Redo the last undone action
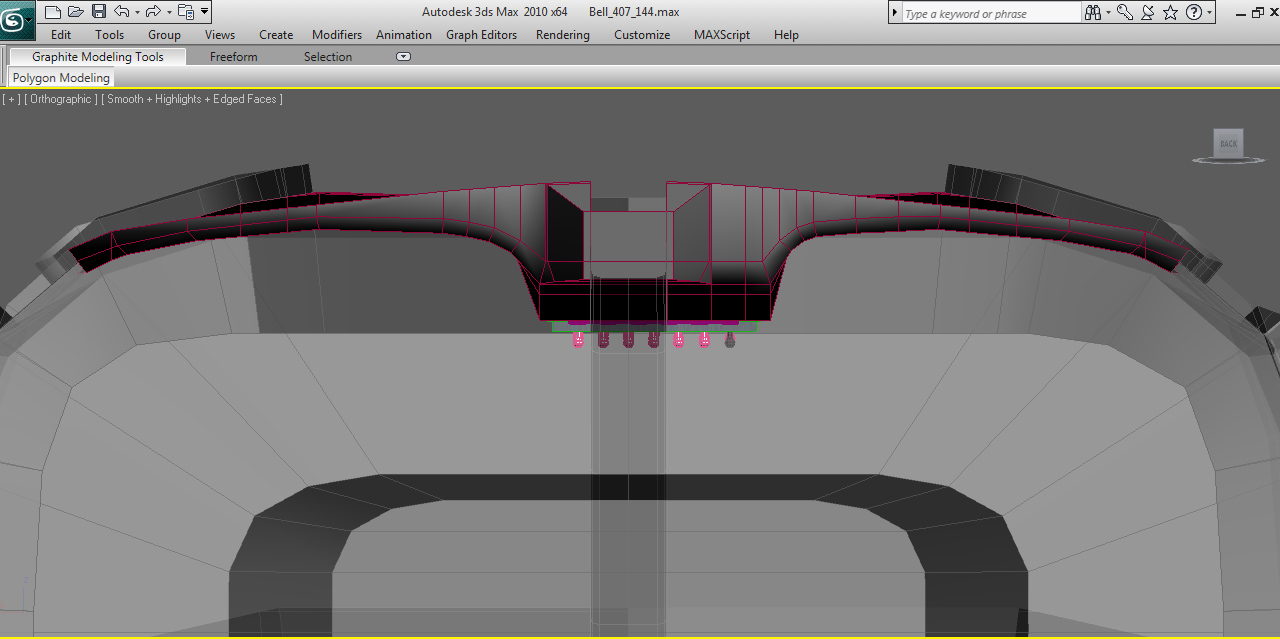 (x=153, y=12)
